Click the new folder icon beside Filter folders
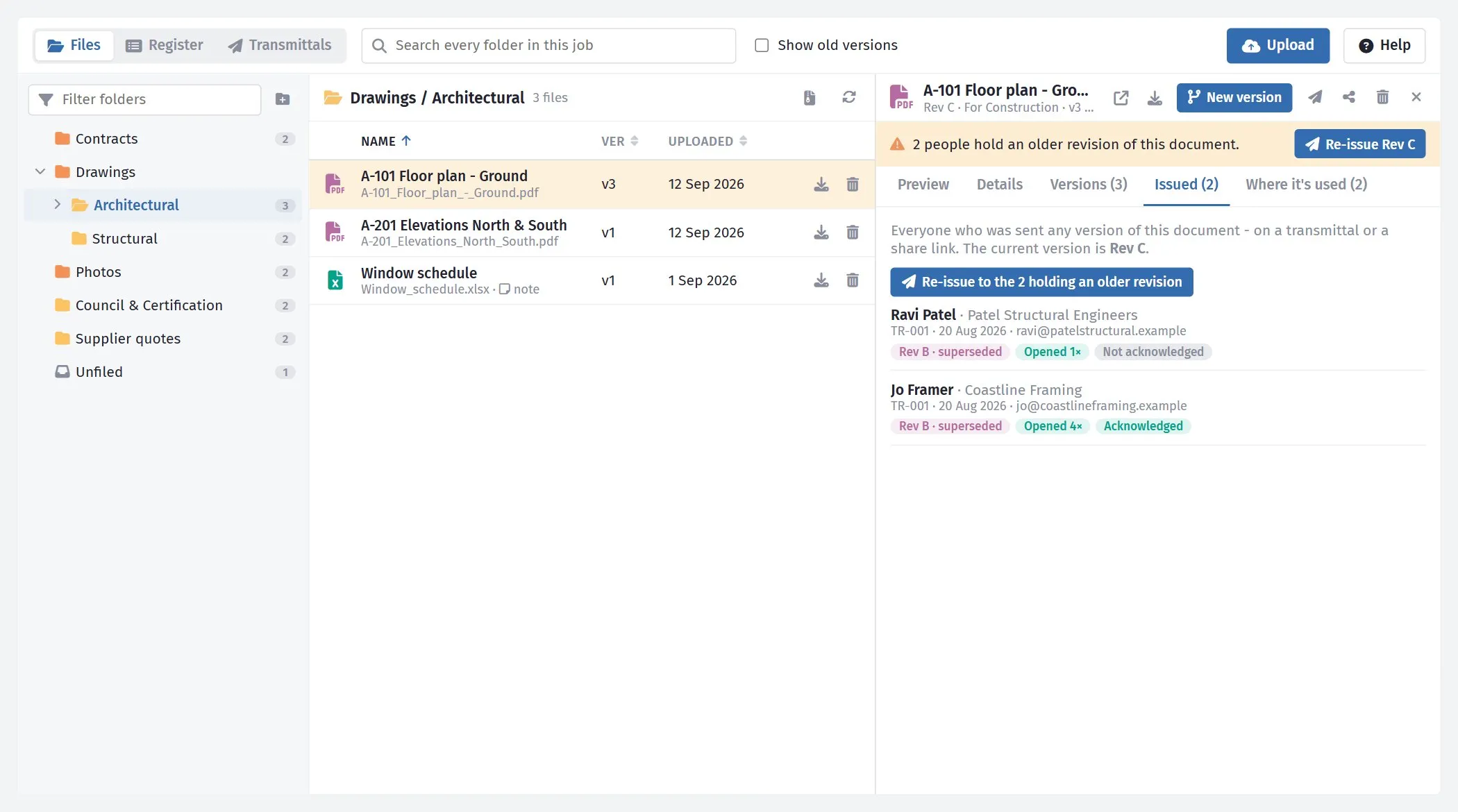1458x812 pixels. pyautogui.click(x=283, y=99)
